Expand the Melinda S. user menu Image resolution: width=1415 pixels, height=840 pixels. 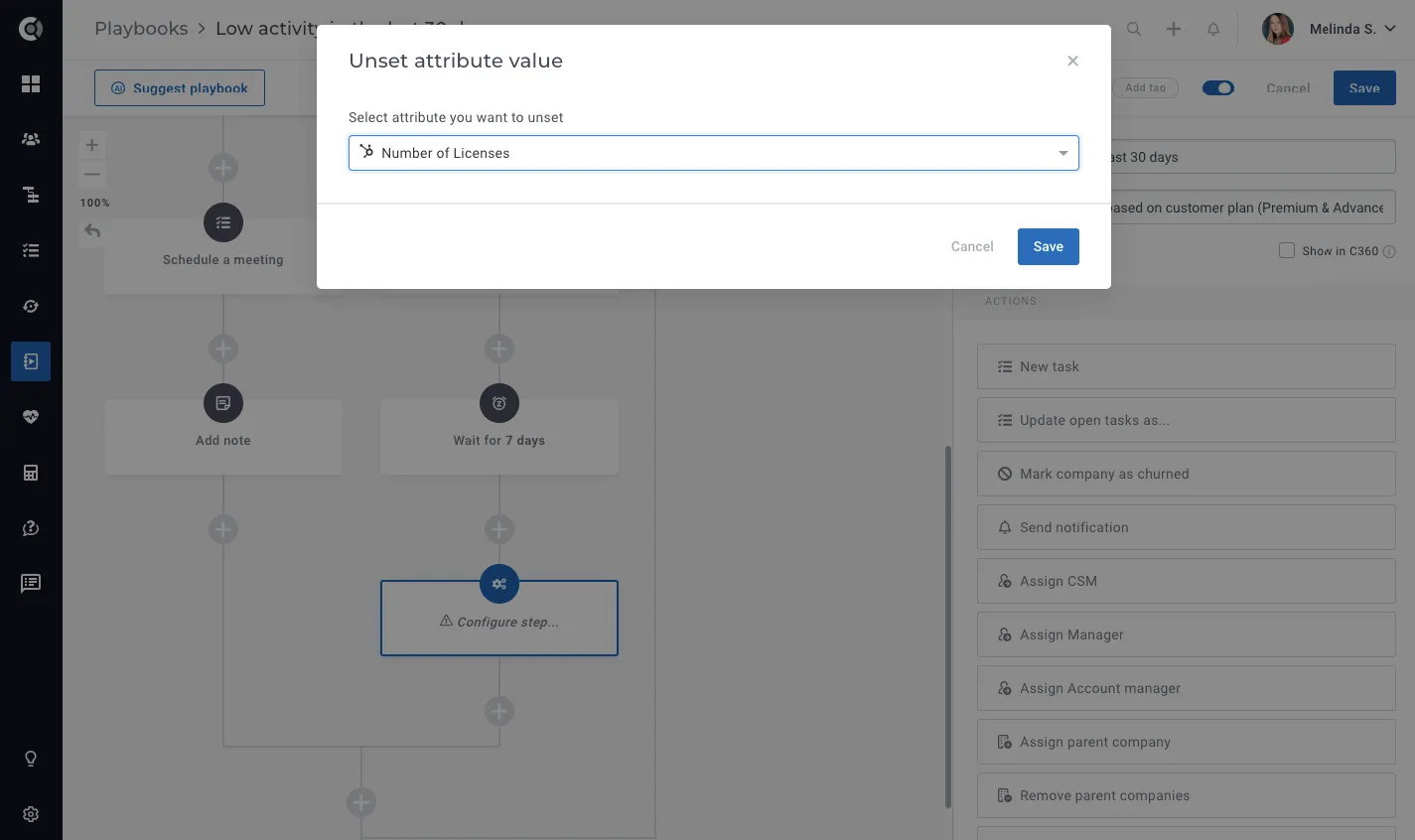click(x=1331, y=29)
